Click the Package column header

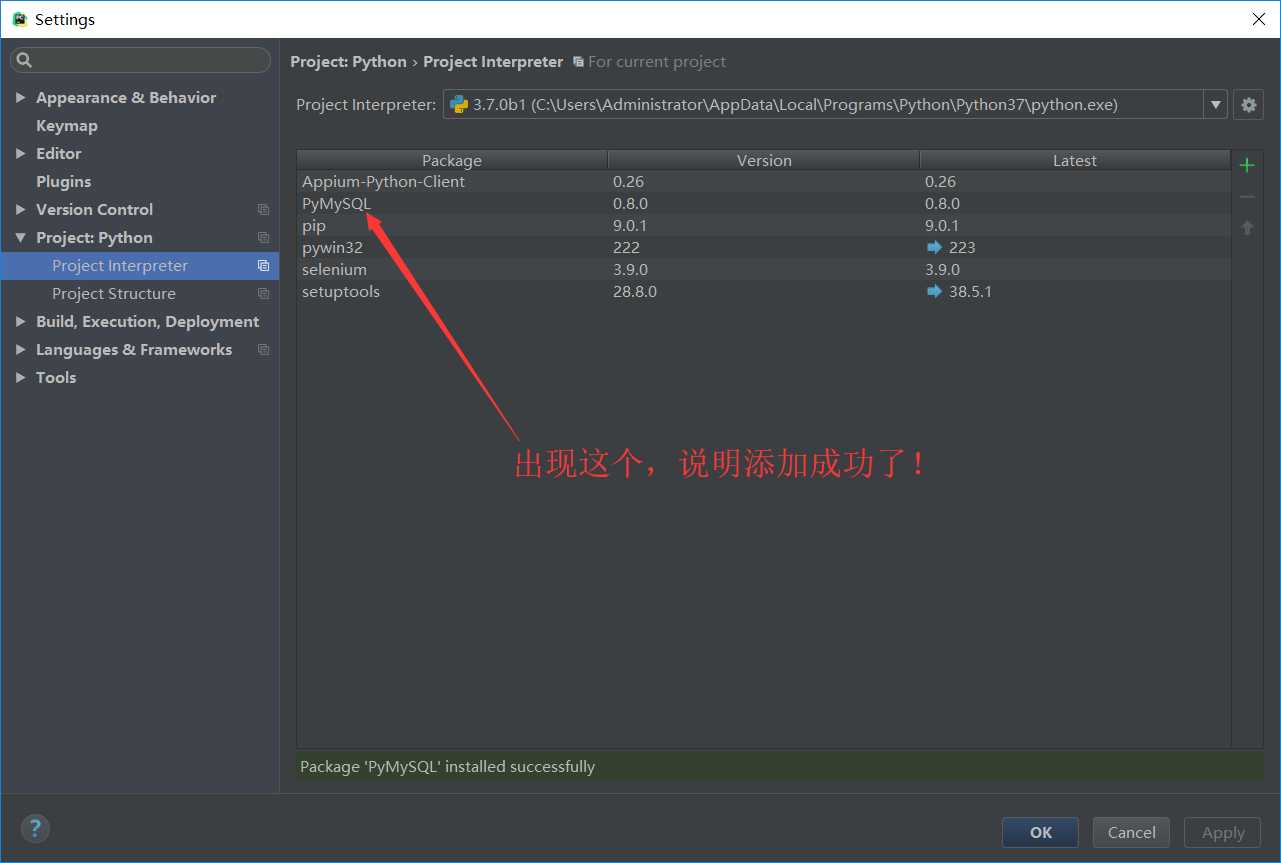point(452,160)
